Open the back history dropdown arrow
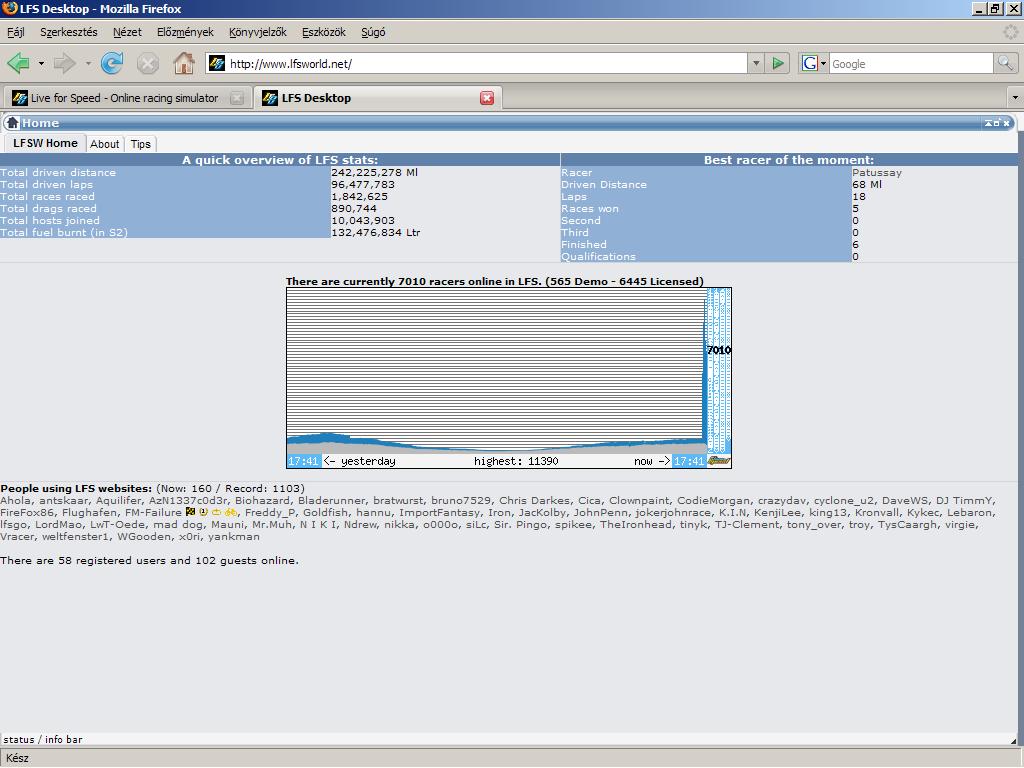 point(41,63)
